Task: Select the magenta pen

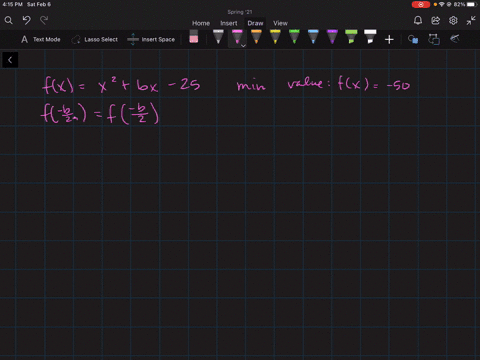Action: point(237,37)
